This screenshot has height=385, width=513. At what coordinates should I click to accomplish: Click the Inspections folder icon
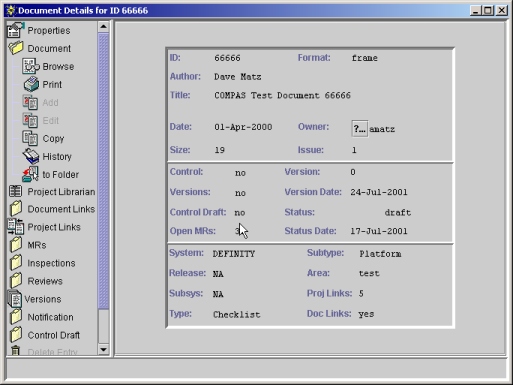pyautogui.click(x=16, y=263)
